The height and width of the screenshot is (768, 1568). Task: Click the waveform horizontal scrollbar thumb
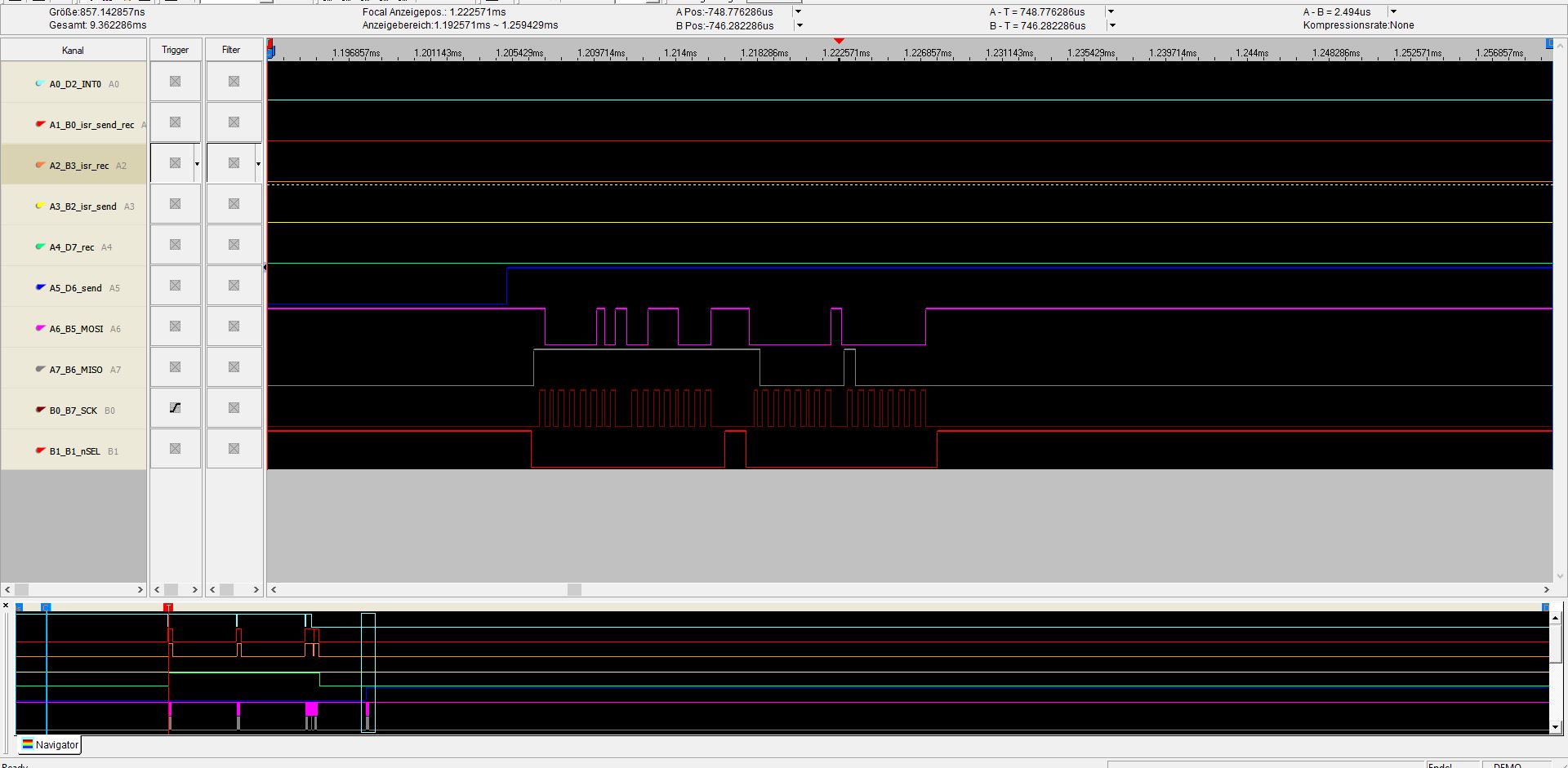574,589
